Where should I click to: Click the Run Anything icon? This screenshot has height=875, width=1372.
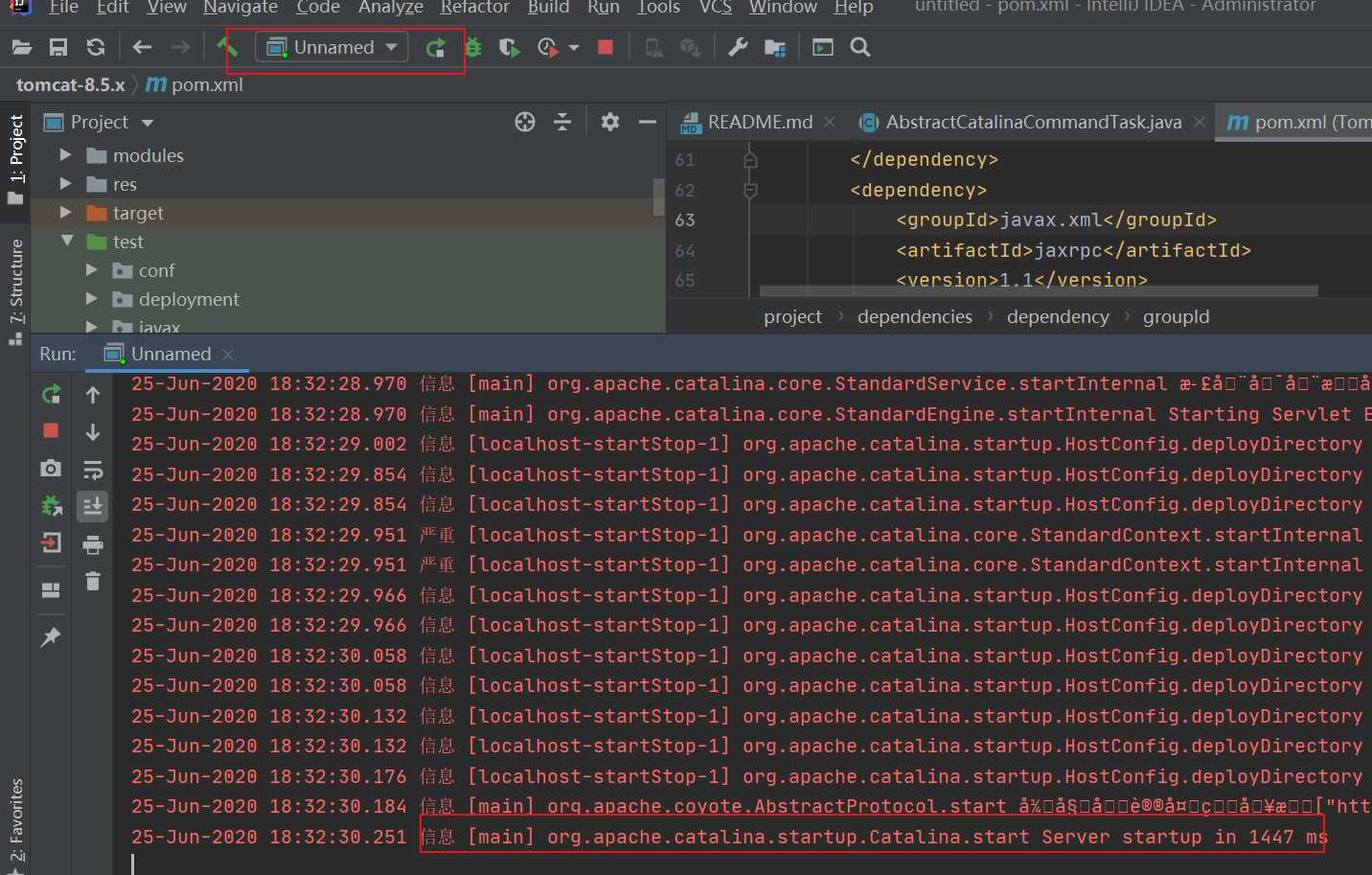(823, 47)
